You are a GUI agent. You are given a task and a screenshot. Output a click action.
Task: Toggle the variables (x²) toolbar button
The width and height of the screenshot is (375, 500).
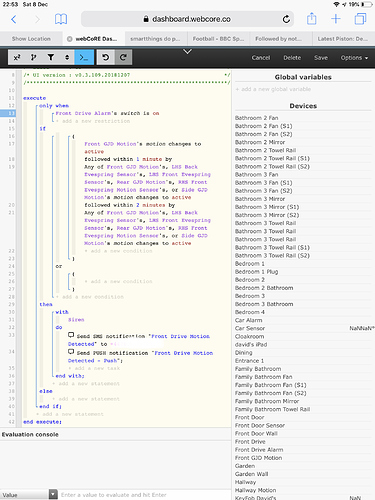point(17,57)
